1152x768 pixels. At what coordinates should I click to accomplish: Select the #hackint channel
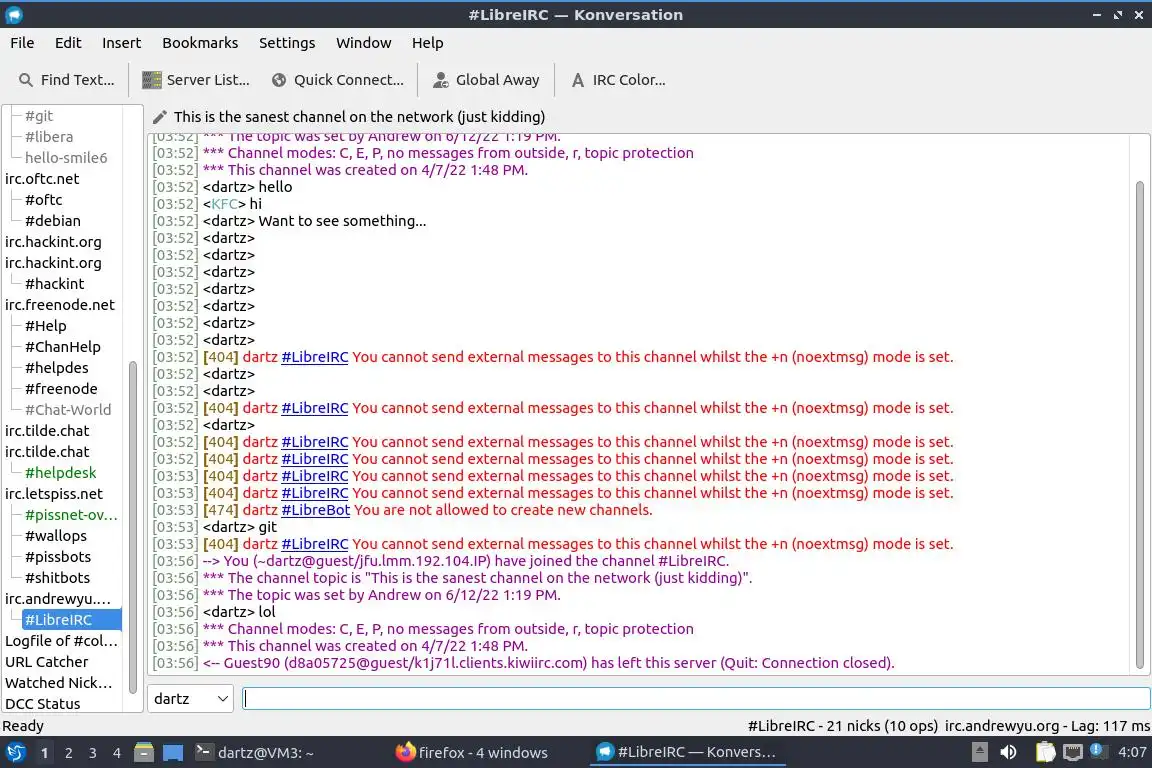(54, 284)
